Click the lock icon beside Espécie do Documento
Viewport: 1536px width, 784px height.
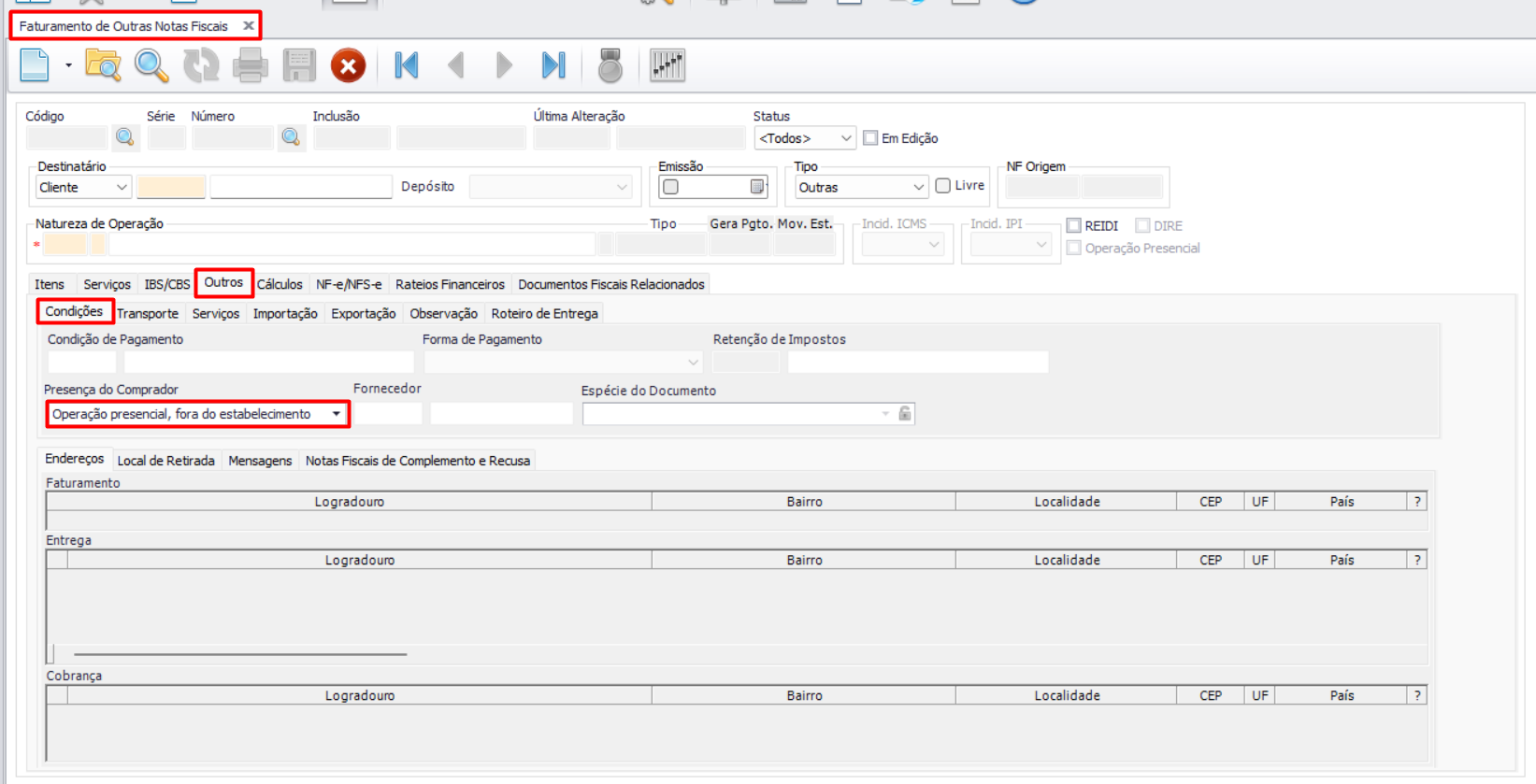(904, 414)
